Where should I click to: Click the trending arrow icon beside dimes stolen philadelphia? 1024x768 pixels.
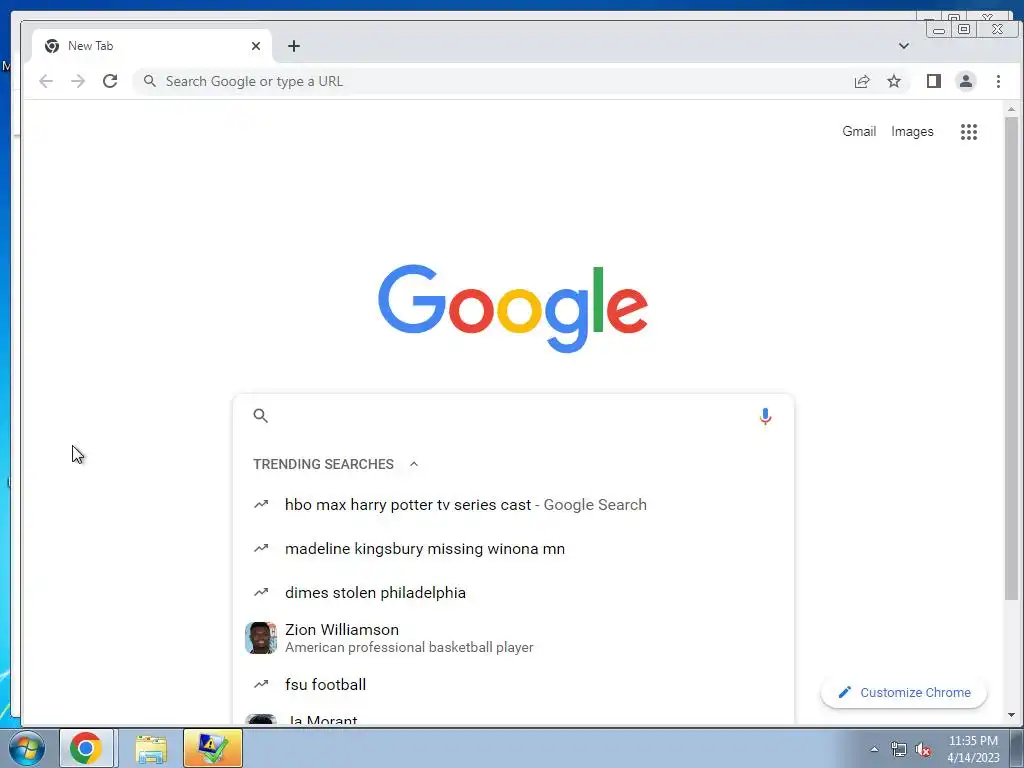[x=261, y=592]
